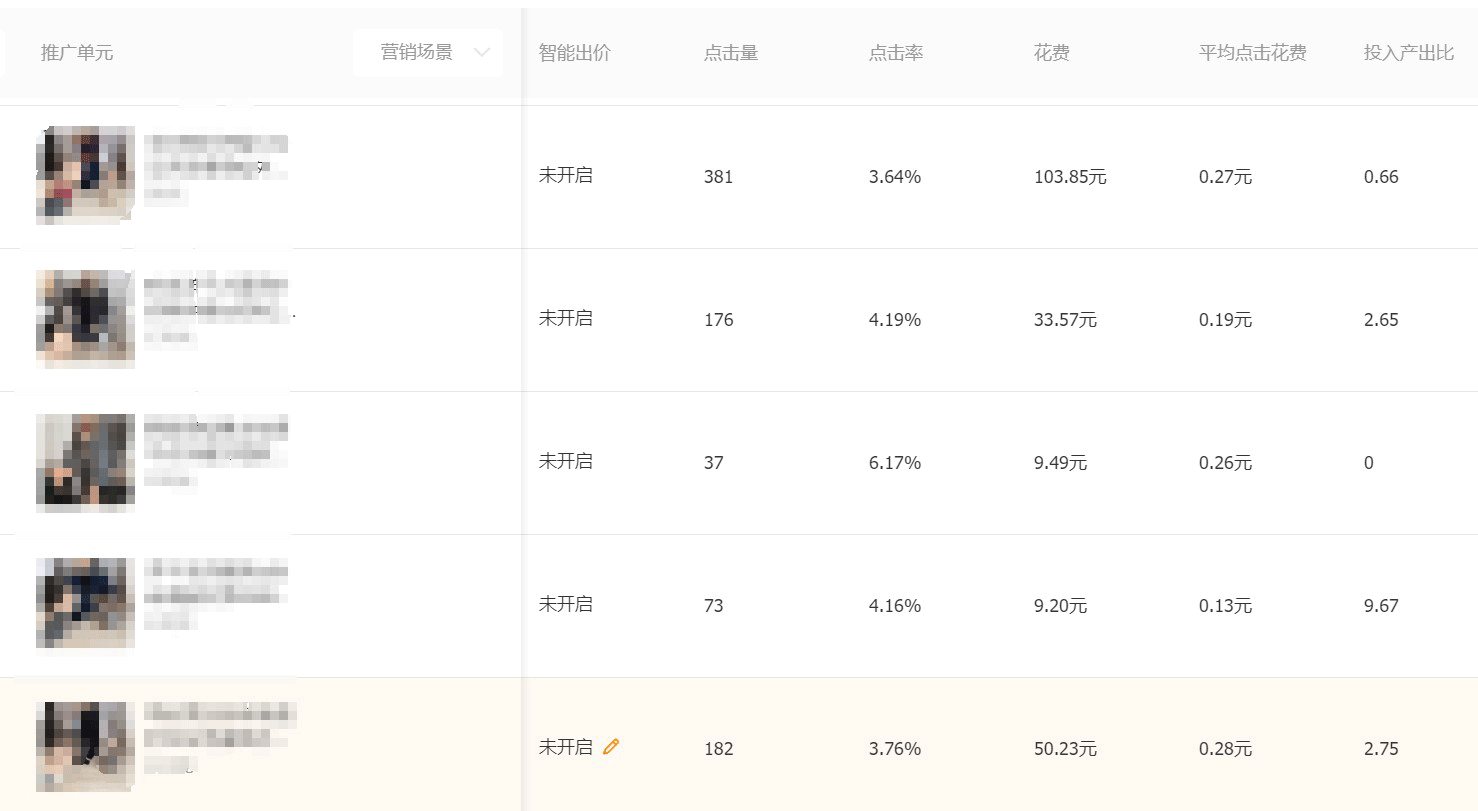Select the 9.49元 spend cell

click(1060, 463)
